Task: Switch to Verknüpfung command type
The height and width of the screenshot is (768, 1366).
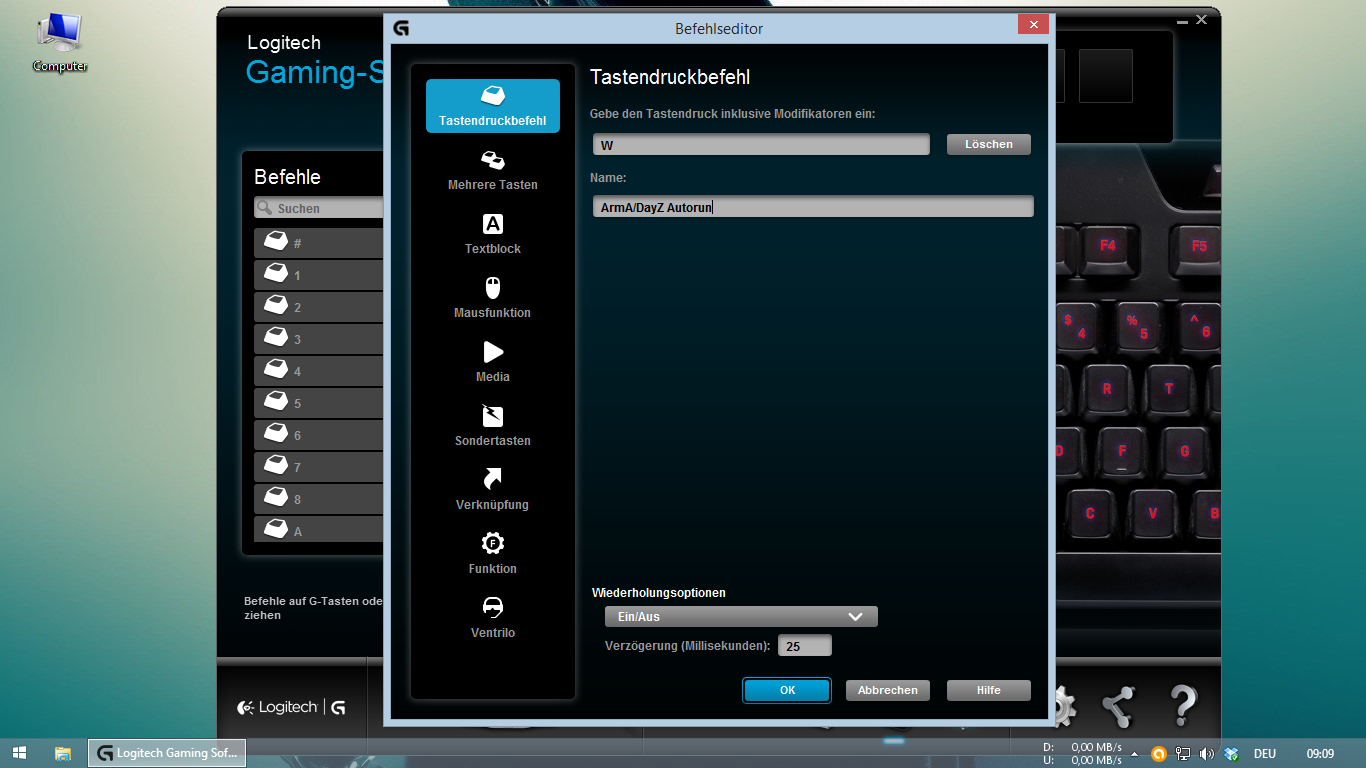Action: 493,490
